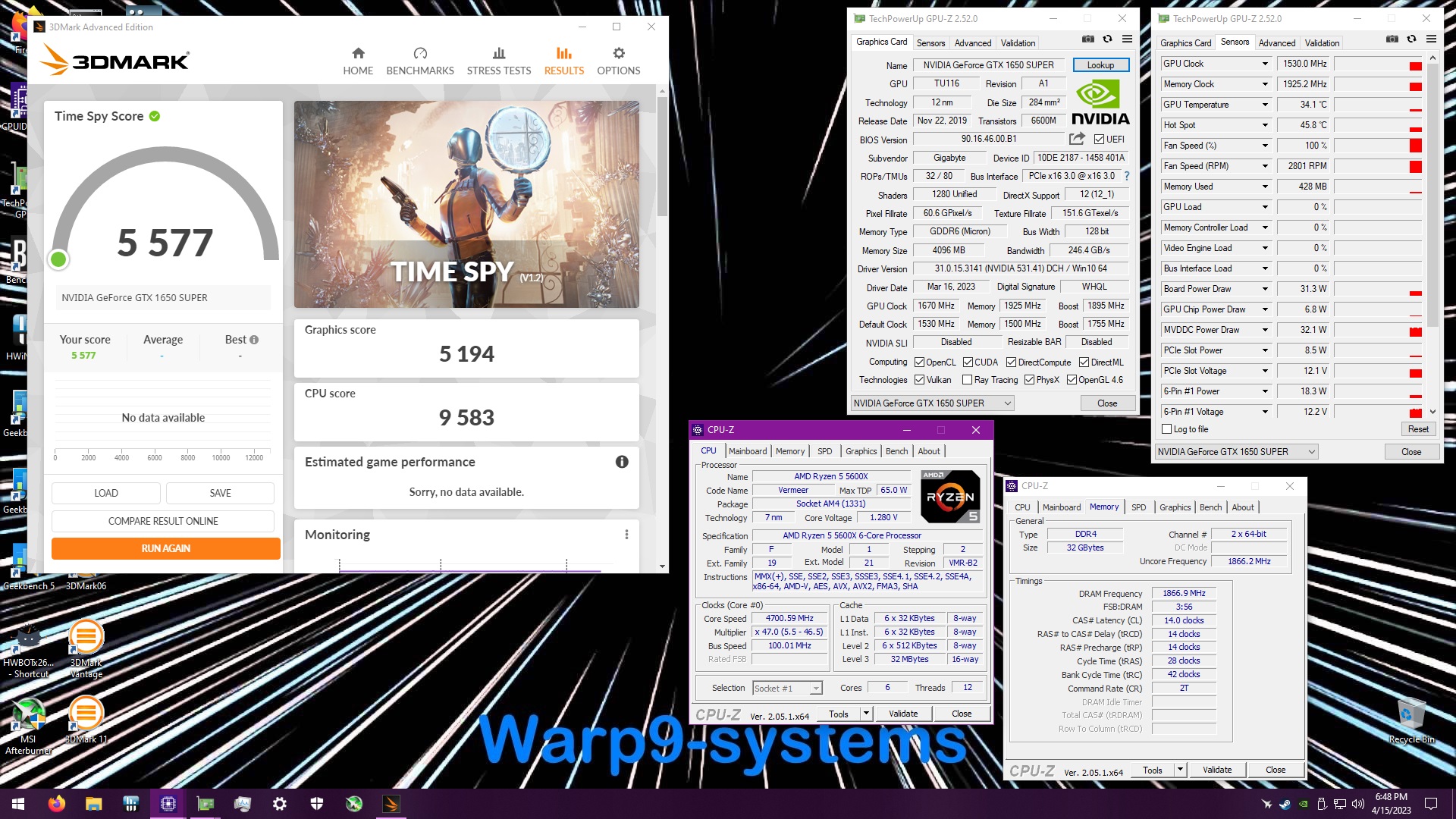Viewport: 1456px width, 819px height.
Task: Take screenshot in GPU-Z Graphics Card window
Action: (x=1087, y=39)
